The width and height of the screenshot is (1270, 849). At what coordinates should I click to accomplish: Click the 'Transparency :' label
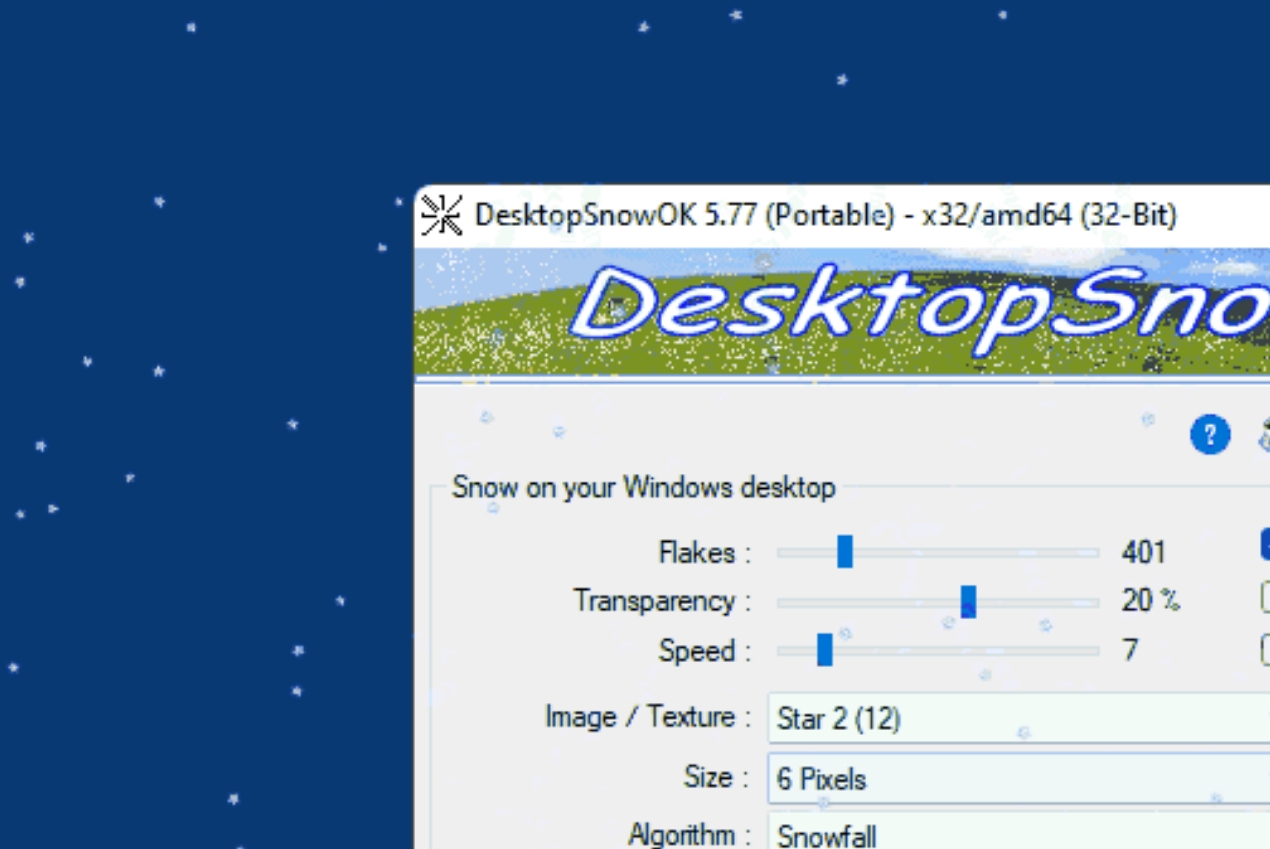662,601
